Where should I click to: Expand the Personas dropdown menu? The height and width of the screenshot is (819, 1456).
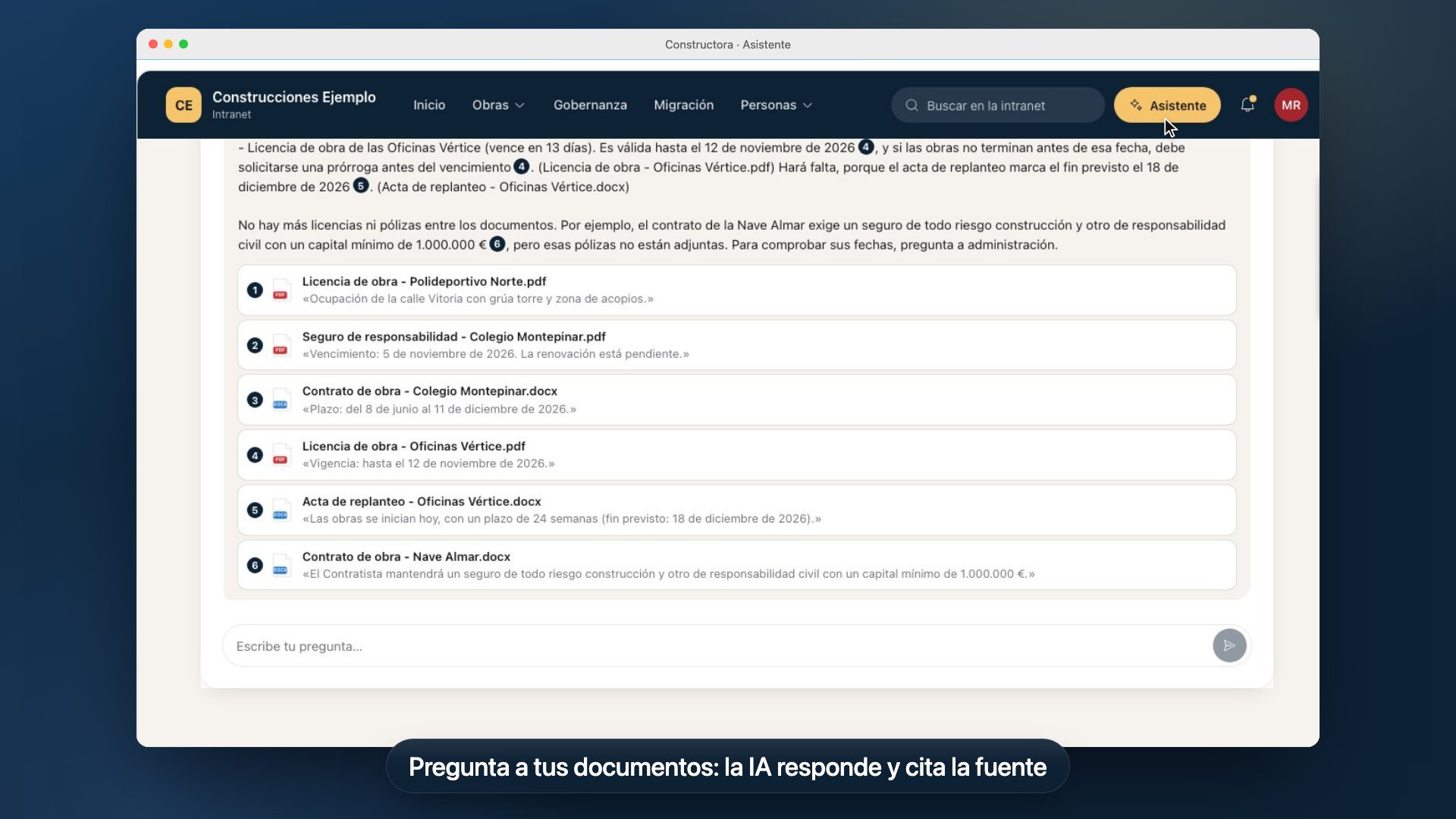pyautogui.click(x=777, y=105)
